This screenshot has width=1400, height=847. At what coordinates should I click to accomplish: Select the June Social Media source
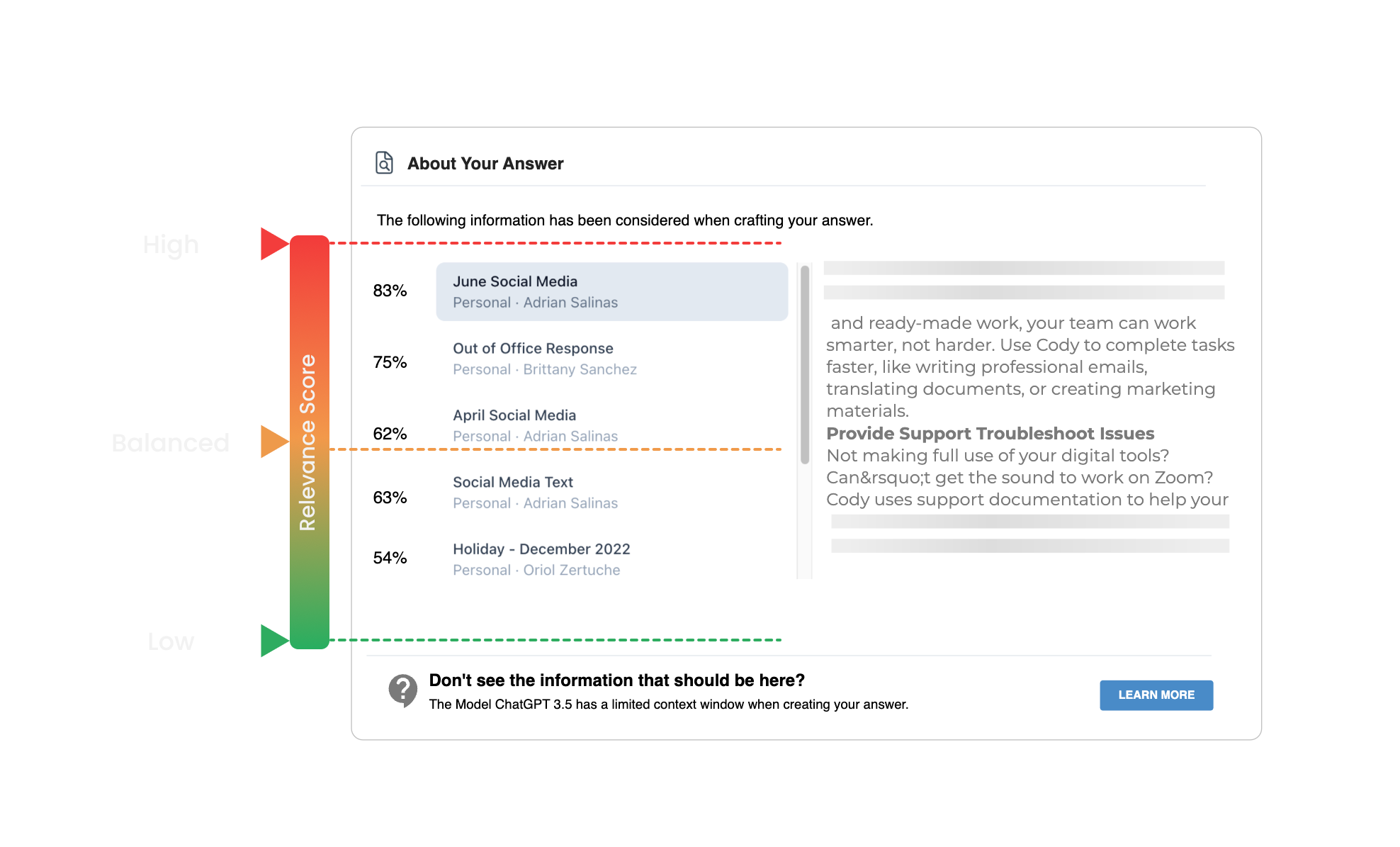[611, 291]
